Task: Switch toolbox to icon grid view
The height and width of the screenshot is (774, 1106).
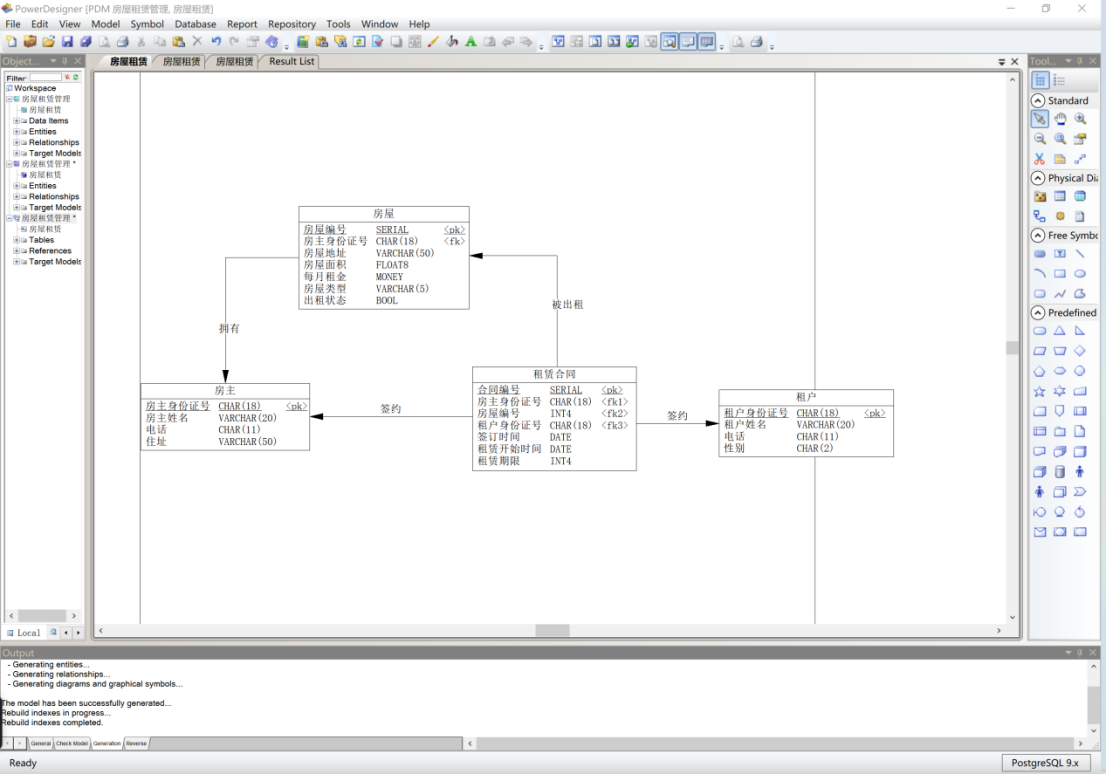Action: pyautogui.click(x=1040, y=80)
